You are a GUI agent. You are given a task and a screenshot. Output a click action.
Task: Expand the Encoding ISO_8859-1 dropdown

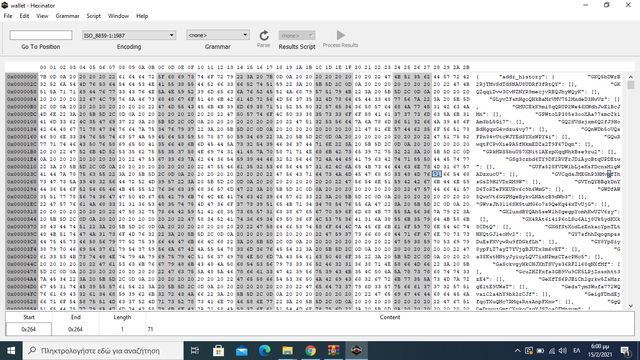point(129,35)
